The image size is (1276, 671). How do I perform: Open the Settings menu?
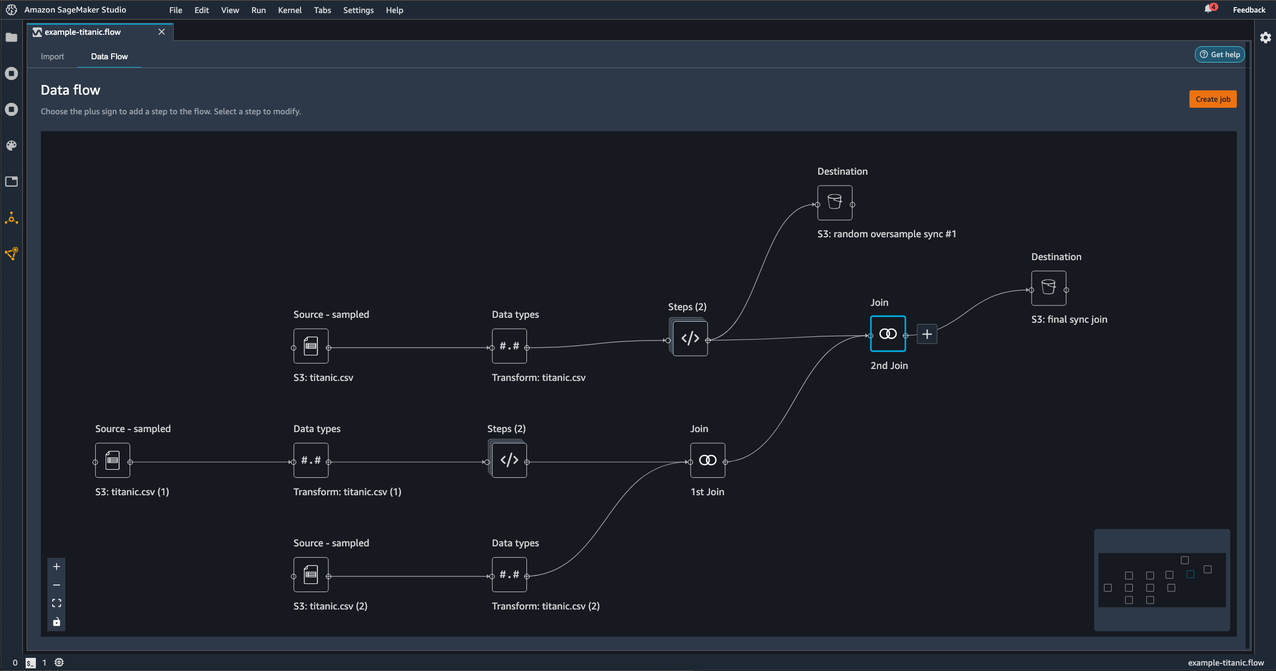(x=358, y=10)
